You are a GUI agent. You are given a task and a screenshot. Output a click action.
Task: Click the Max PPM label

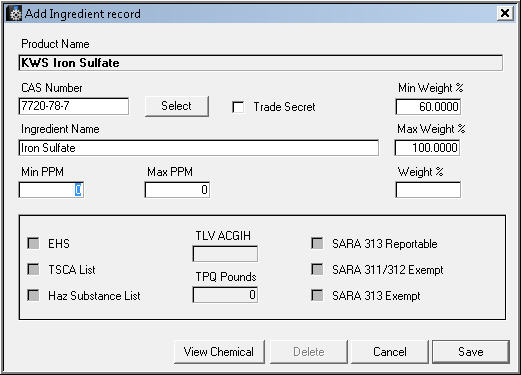tap(170, 172)
